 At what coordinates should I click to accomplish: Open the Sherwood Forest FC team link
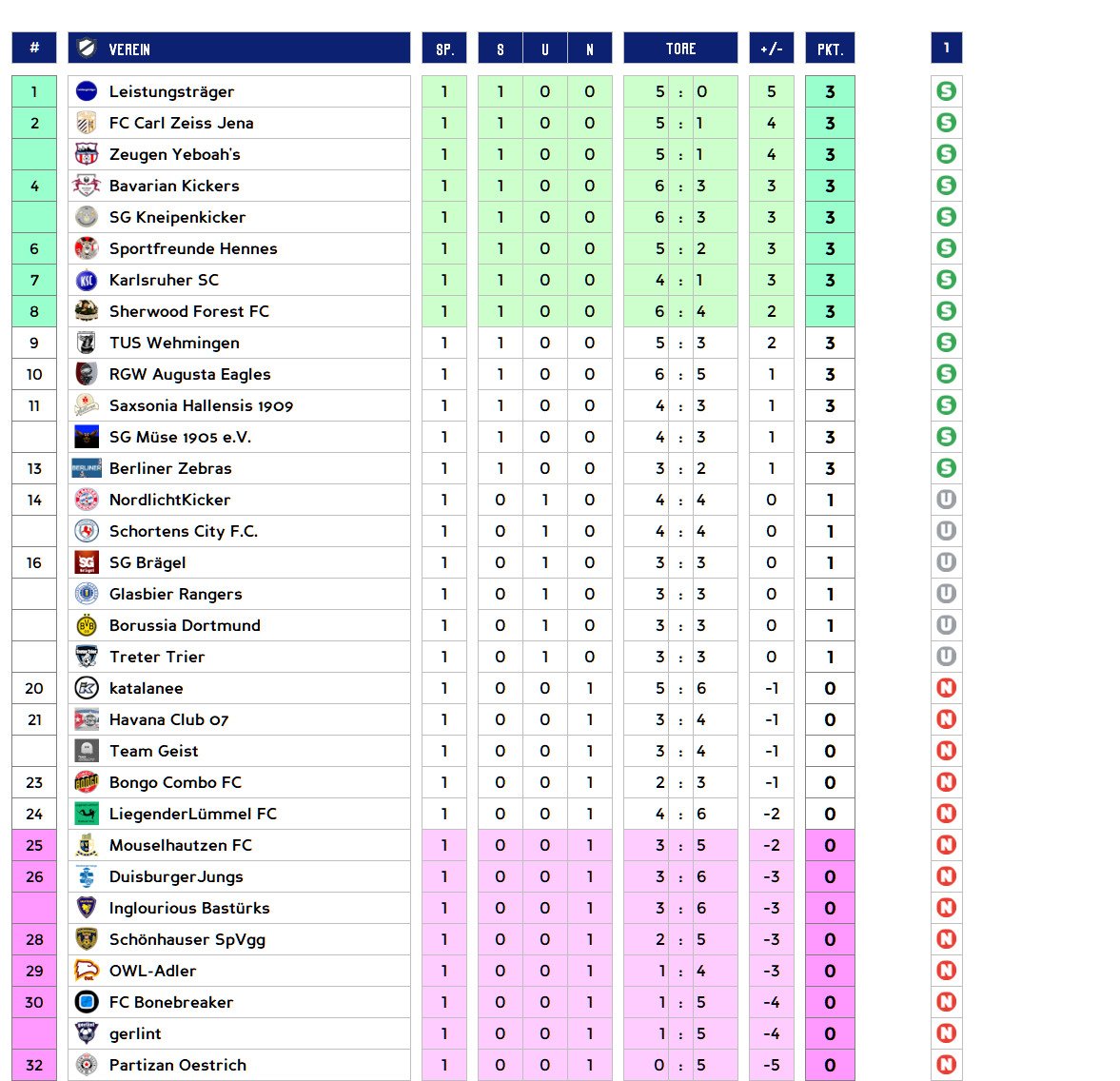[x=188, y=312]
